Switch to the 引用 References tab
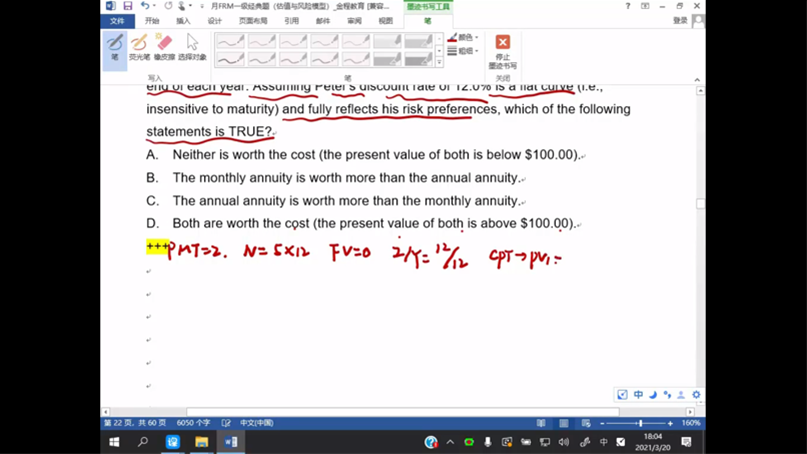The height and width of the screenshot is (454, 807). pos(291,21)
